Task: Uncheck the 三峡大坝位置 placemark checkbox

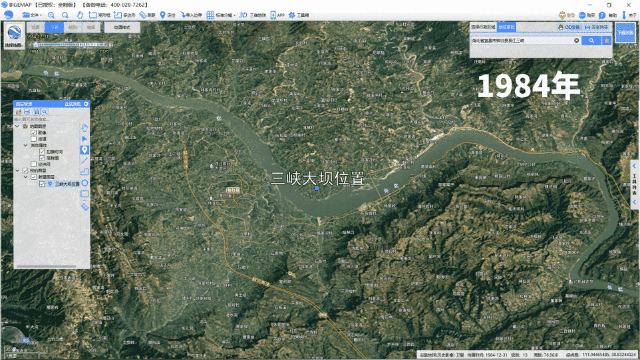Action: click(42, 184)
